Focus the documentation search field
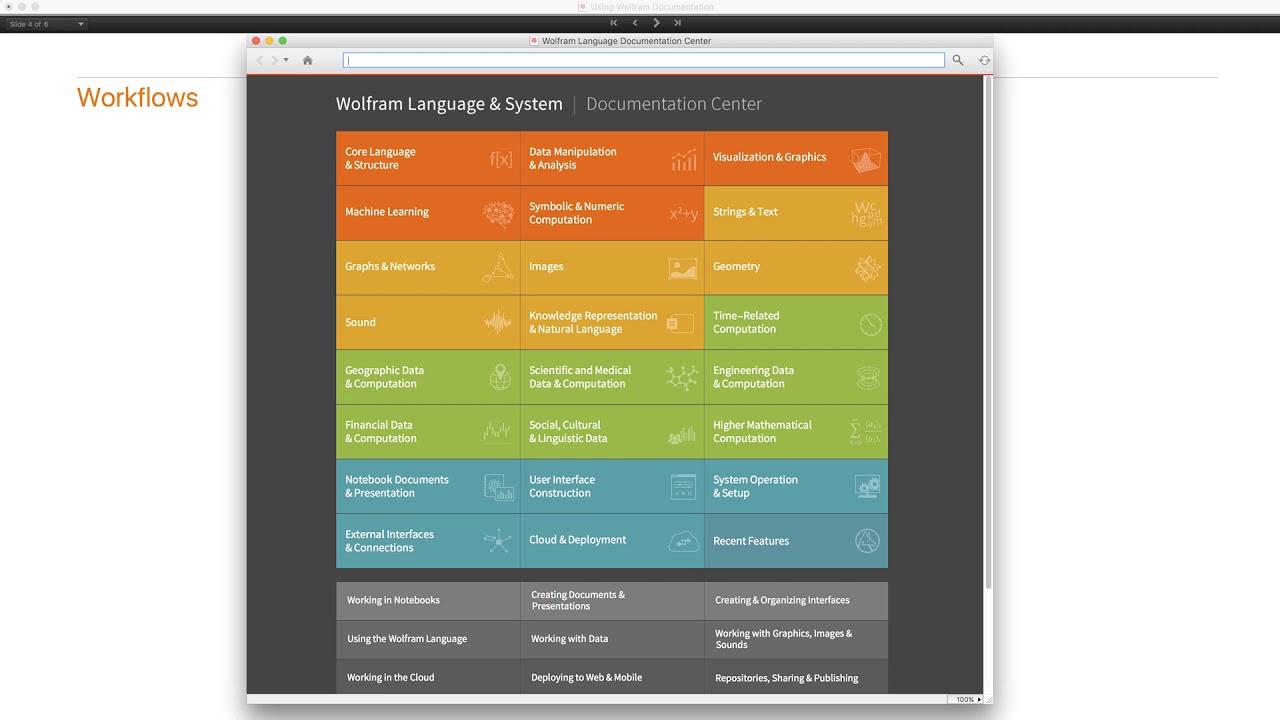Screen dimensions: 1280x720 coord(644,60)
